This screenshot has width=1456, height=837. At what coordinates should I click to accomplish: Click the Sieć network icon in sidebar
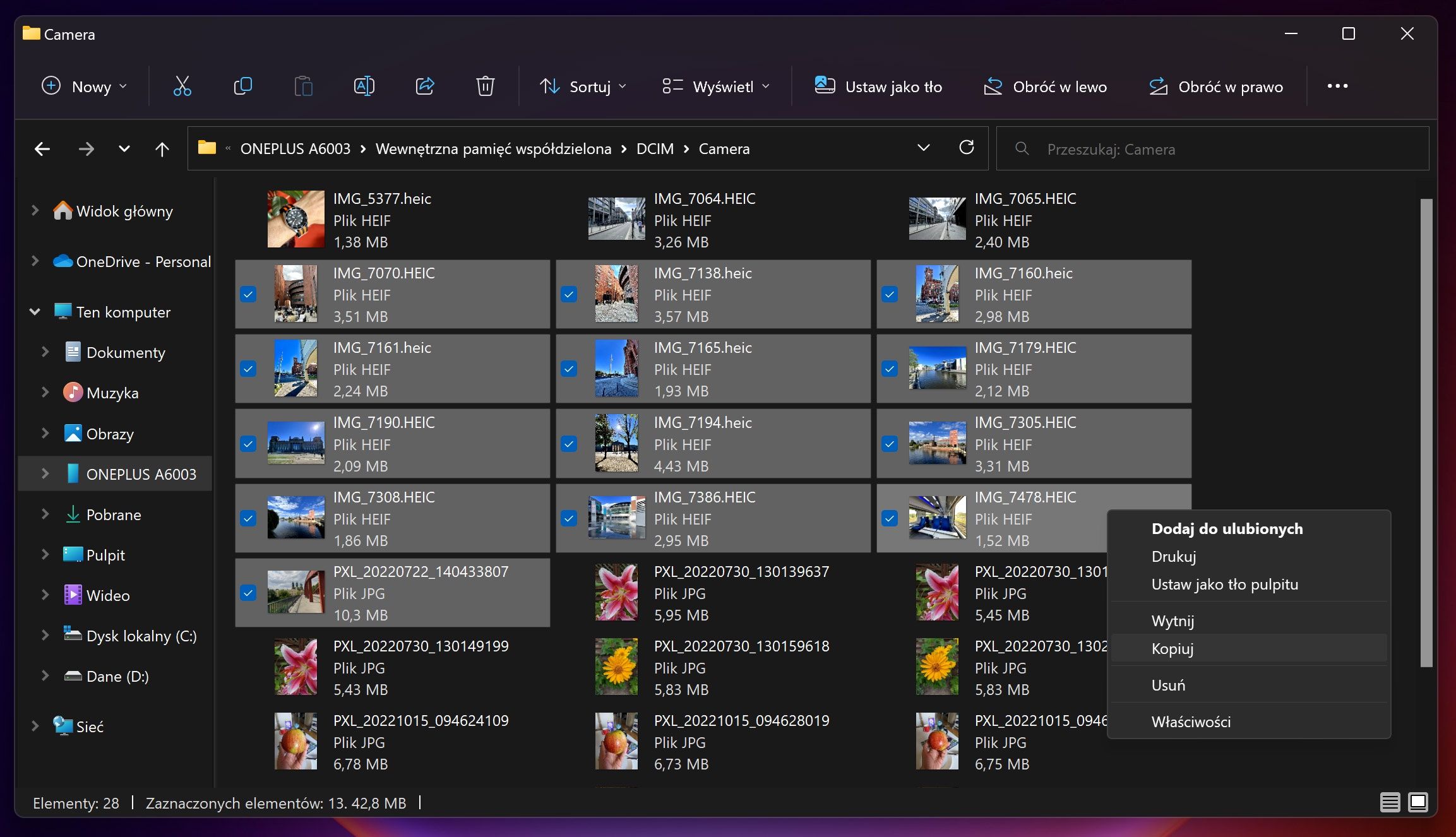[x=63, y=726]
